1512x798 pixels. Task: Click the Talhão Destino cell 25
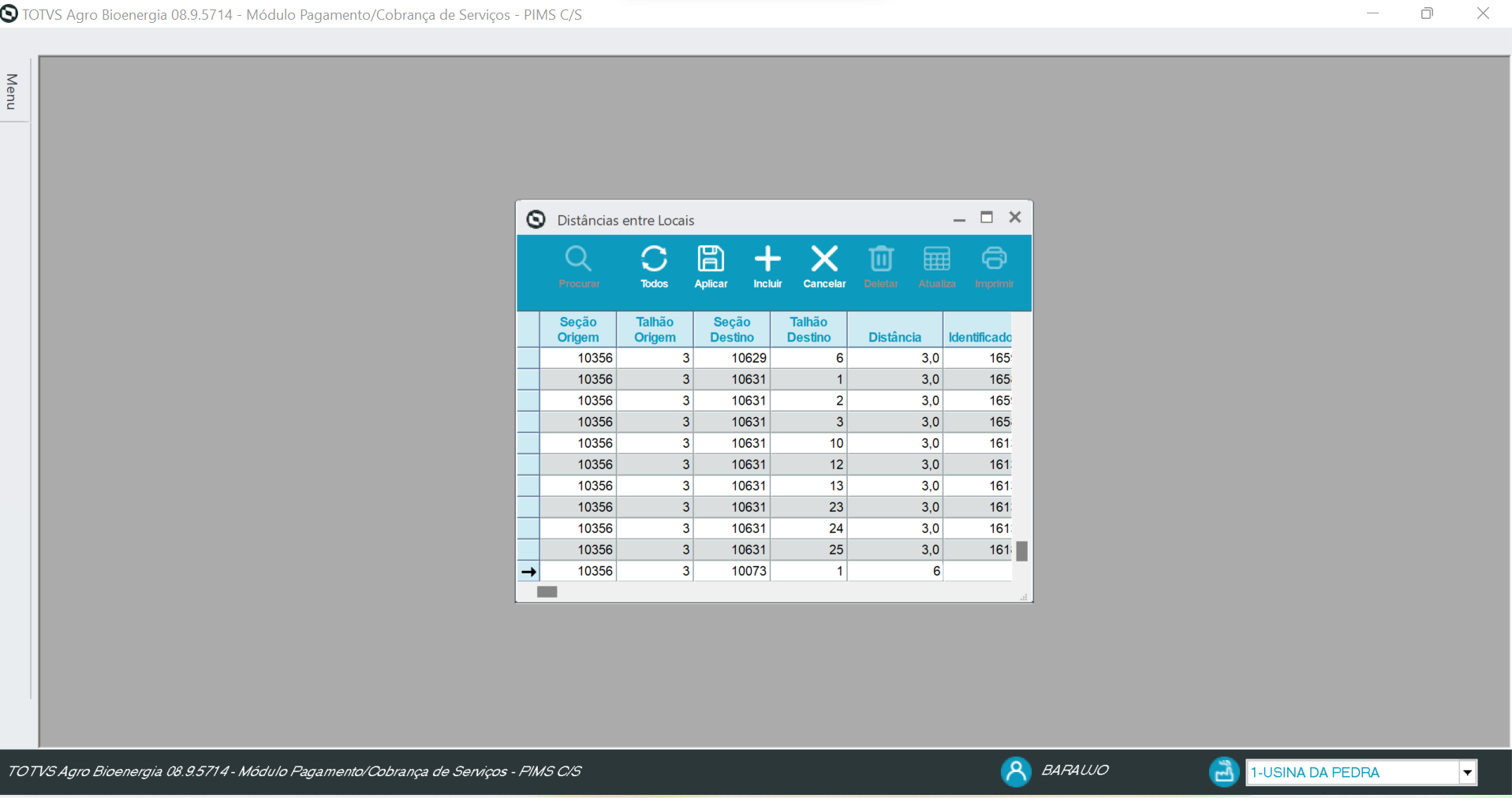click(x=808, y=550)
